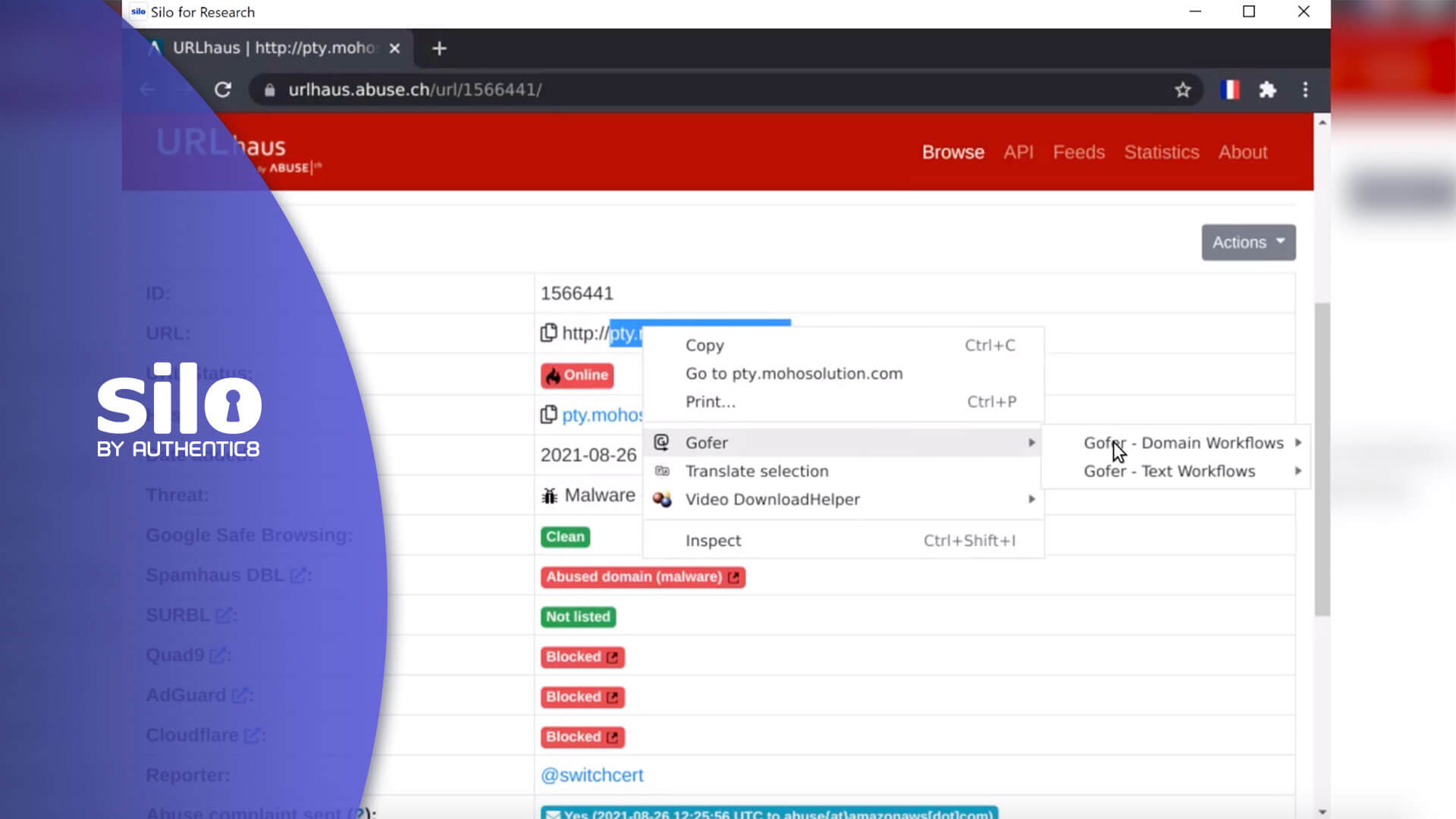Screen dimensions: 1456x819
Task: Click the abuse complaint sent badge
Action: pos(769,813)
